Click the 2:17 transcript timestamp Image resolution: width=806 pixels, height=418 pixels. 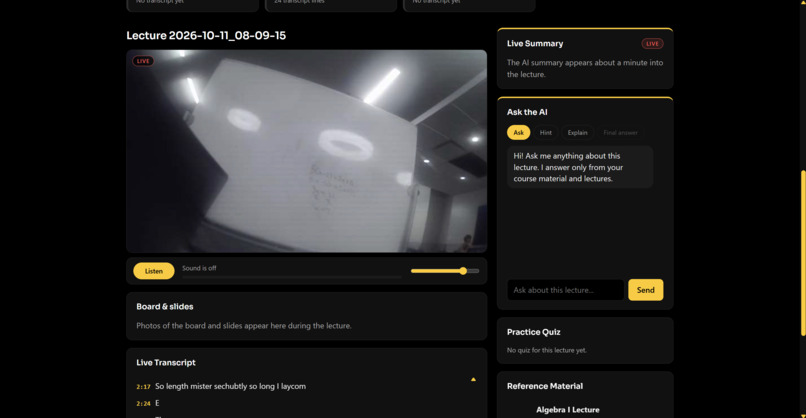point(143,387)
